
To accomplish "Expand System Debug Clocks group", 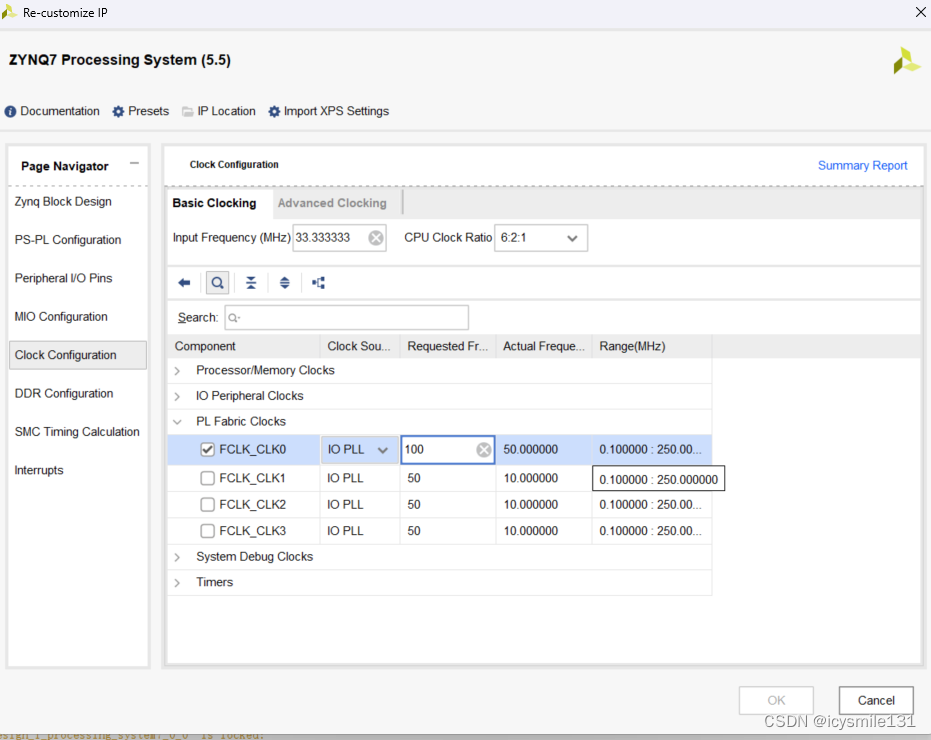I will click(x=177, y=557).
